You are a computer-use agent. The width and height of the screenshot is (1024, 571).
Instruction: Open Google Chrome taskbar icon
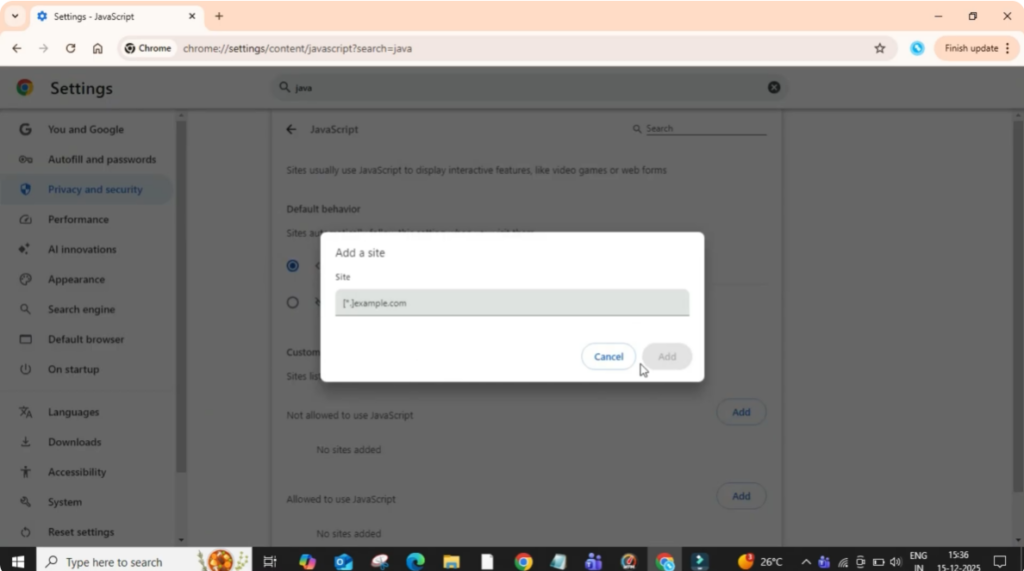pyautogui.click(x=523, y=562)
